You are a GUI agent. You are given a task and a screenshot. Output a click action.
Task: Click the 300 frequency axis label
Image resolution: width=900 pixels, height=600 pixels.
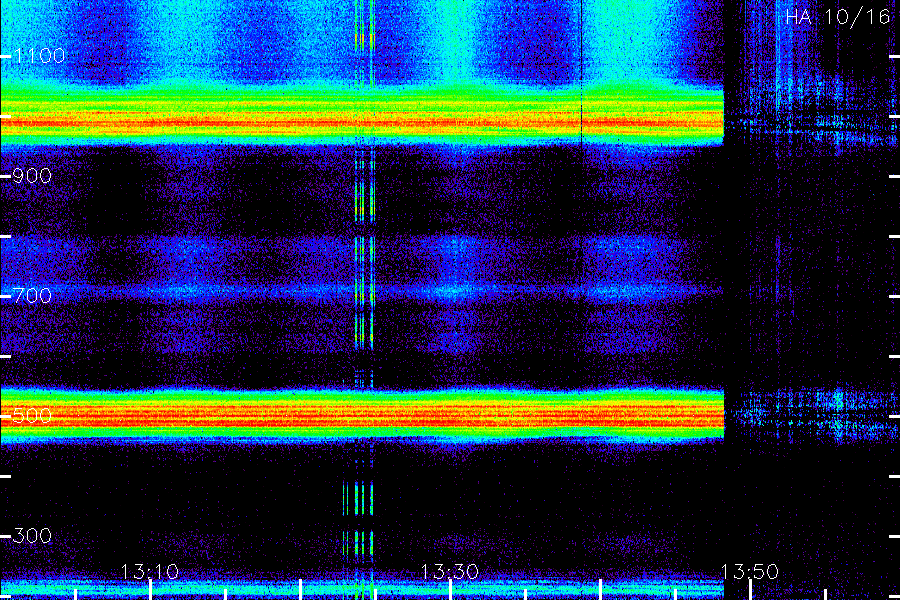[32, 536]
